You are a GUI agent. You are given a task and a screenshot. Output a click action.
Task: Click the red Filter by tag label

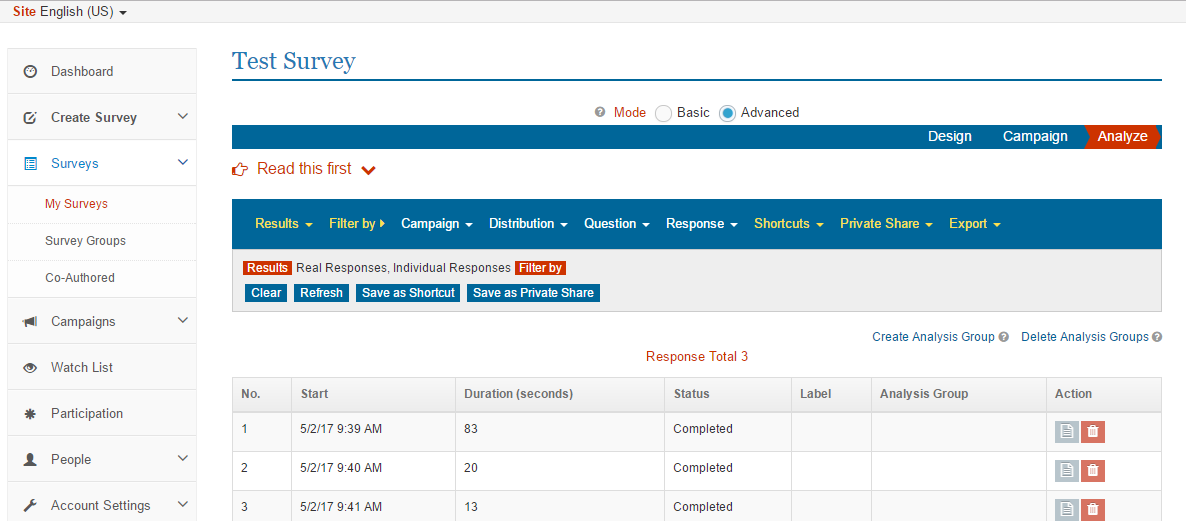540,268
